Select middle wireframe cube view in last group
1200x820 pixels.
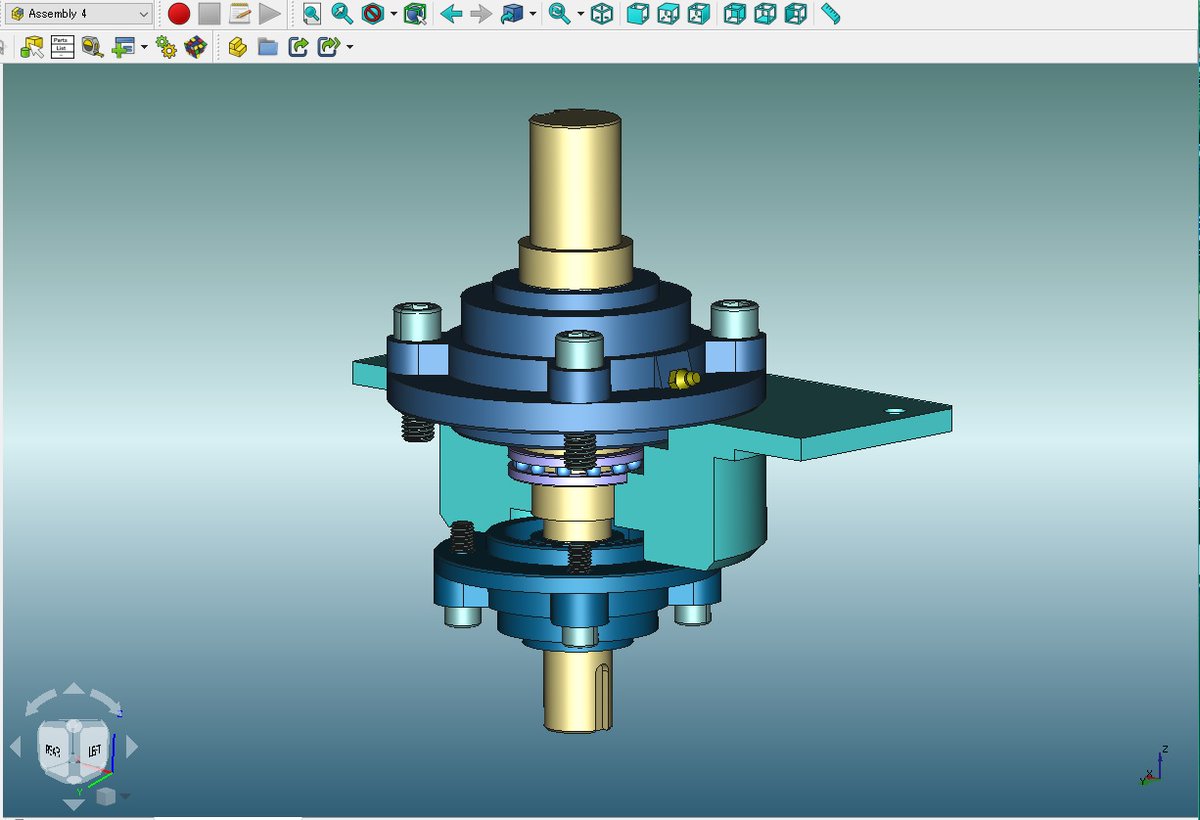(765, 14)
